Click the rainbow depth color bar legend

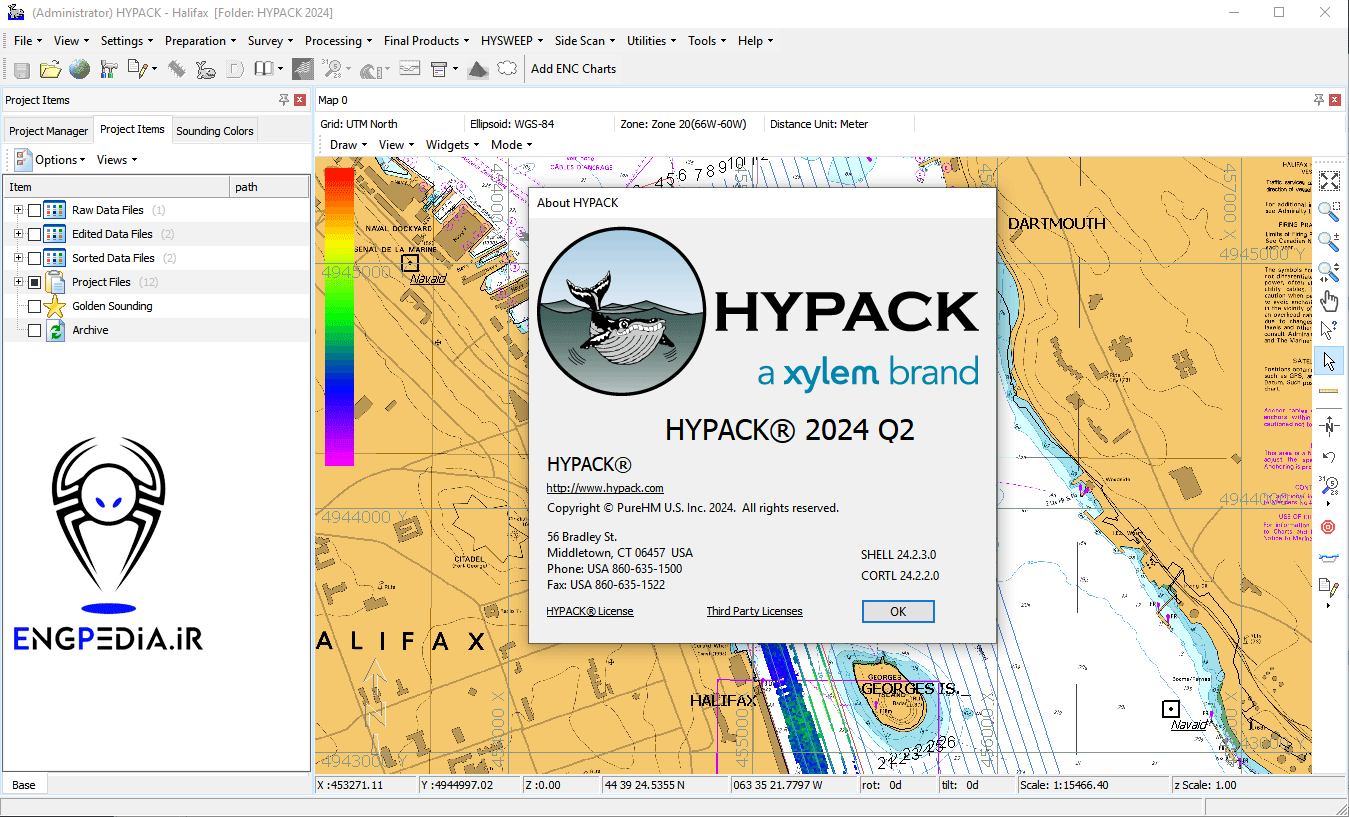[339, 316]
